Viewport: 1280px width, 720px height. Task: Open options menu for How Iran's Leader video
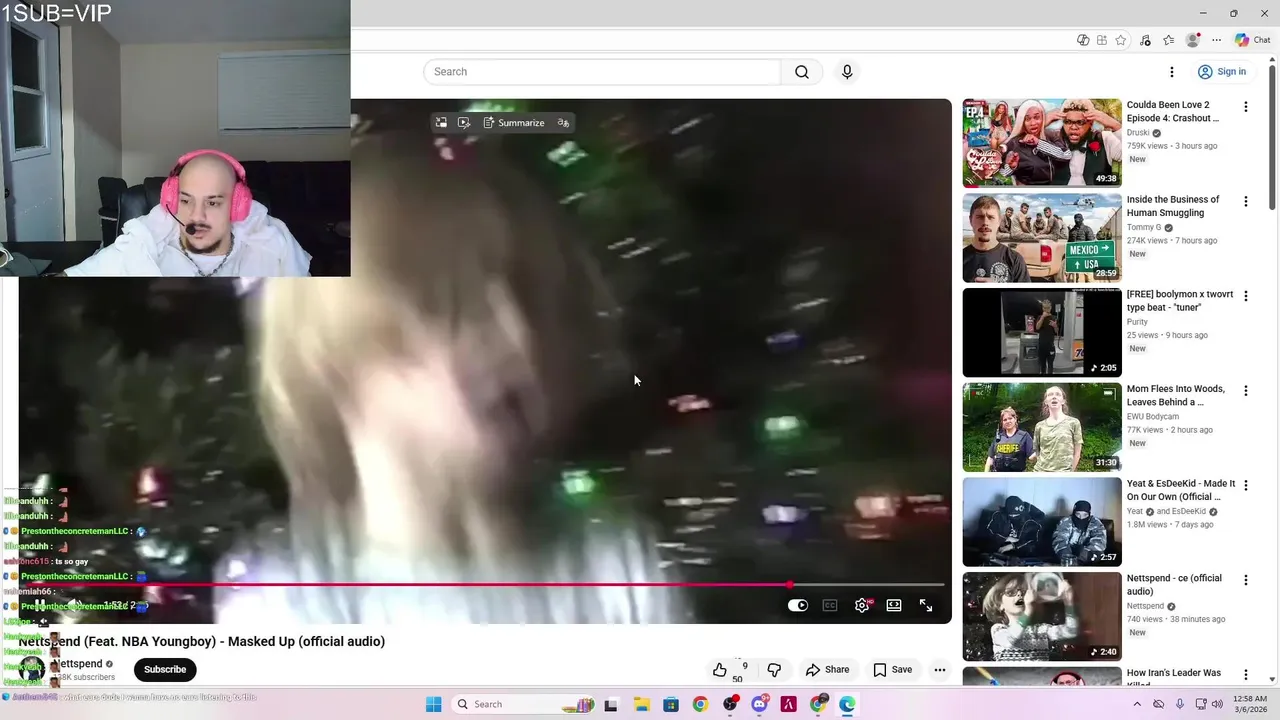(1246, 676)
